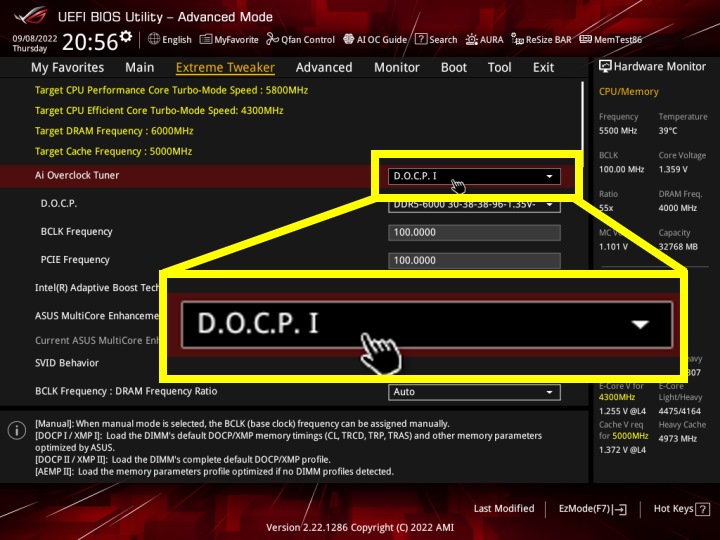
Task: Click the PCIE Frequency label
Action: coord(75,260)
